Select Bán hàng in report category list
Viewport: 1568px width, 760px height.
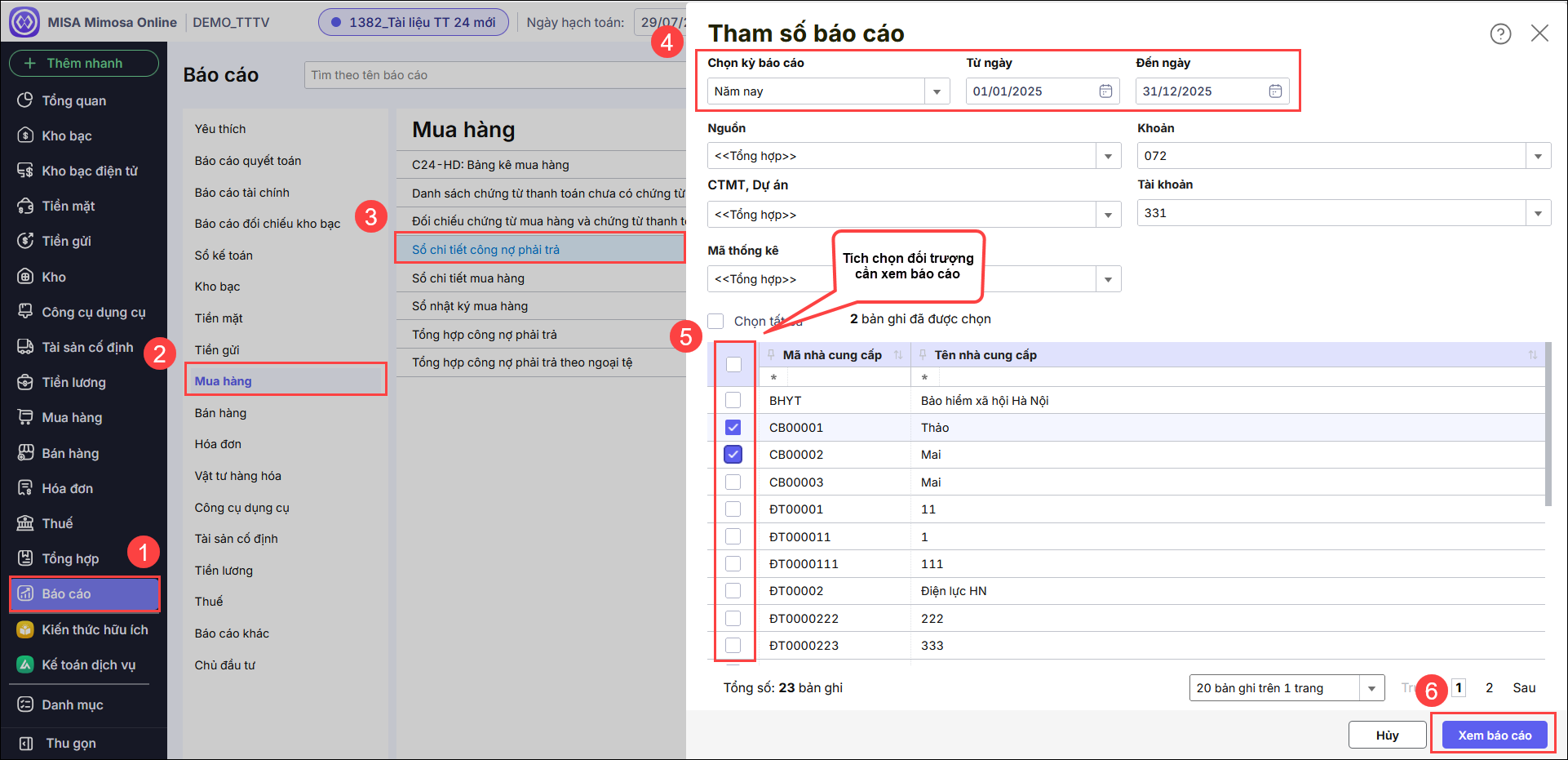(x=220, y=413)
